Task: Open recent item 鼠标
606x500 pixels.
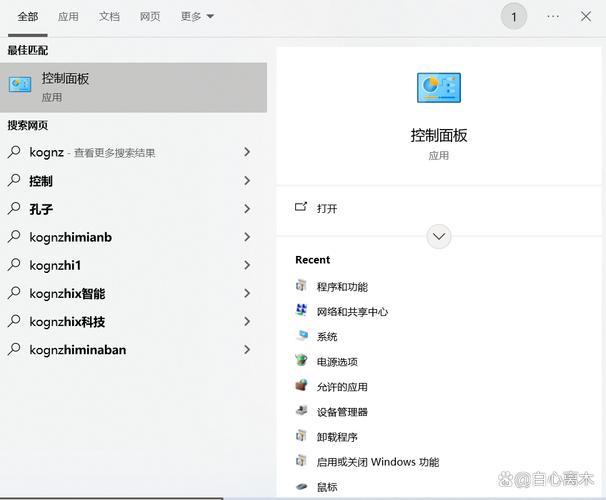Action: click(327, 487)
